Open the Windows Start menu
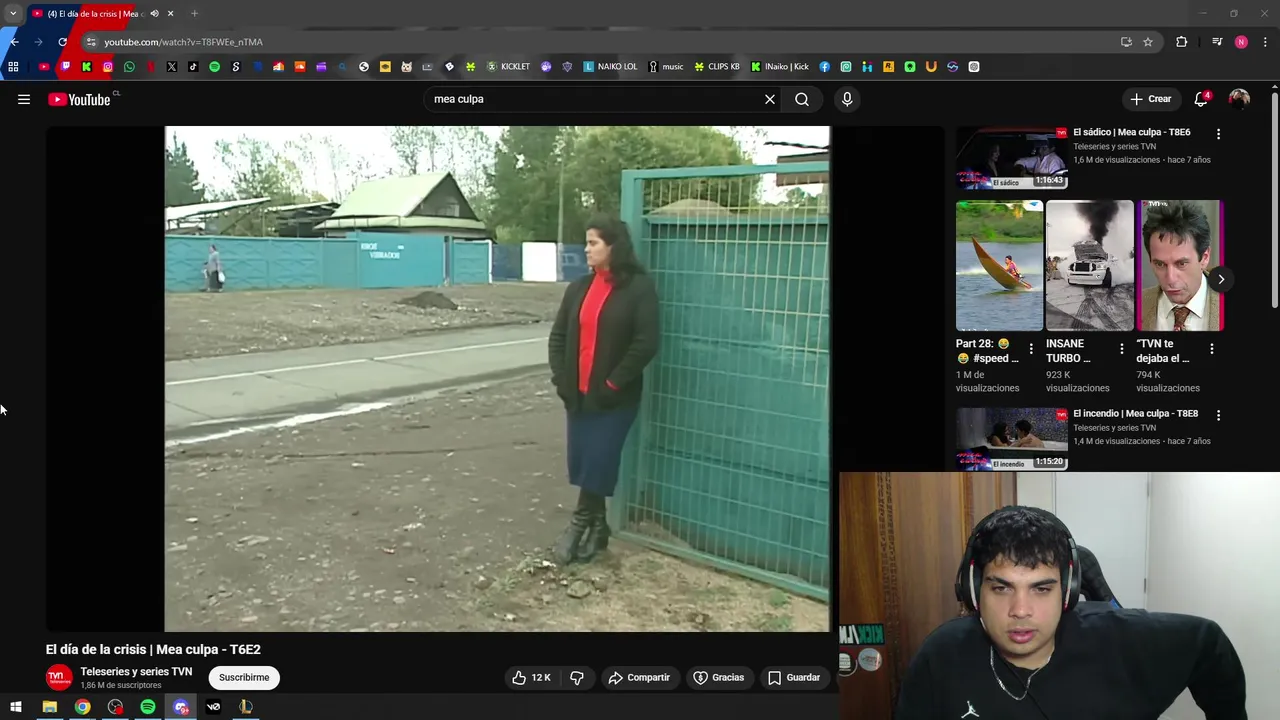 tap(16, 707)
